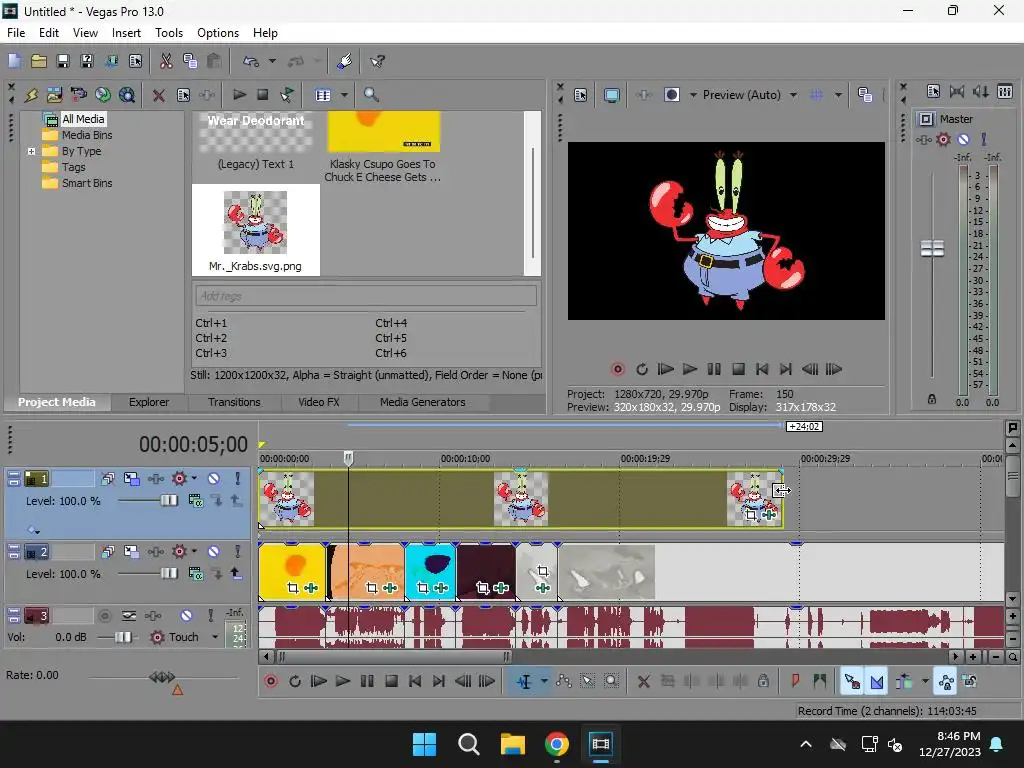Click the Copy icon in the main toolbar
Screen dimensions: 1024x768
190,61
